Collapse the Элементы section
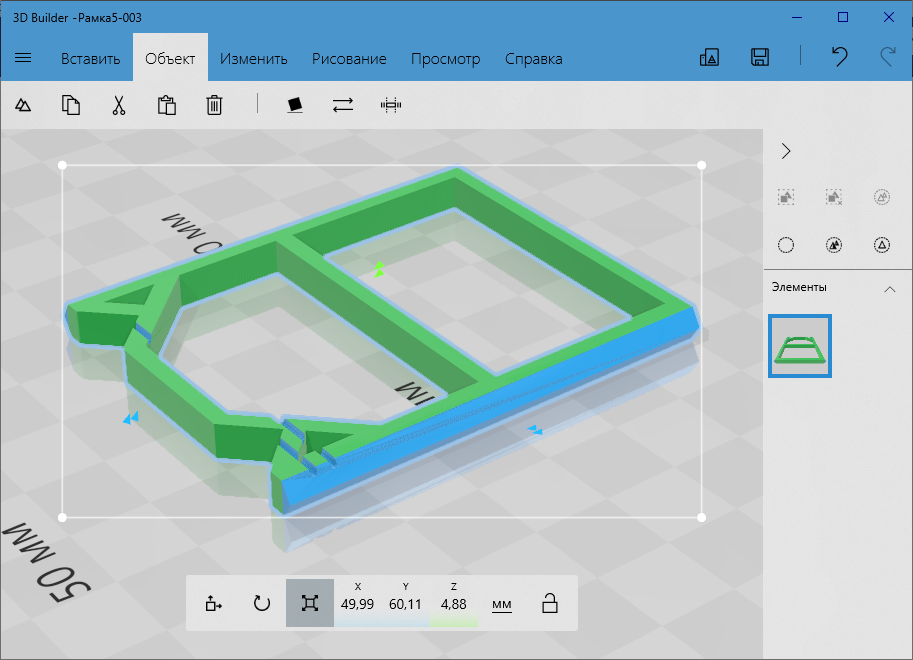Viewport: 913px width, 660px height. pyautogui.click(x=889, y=288)
